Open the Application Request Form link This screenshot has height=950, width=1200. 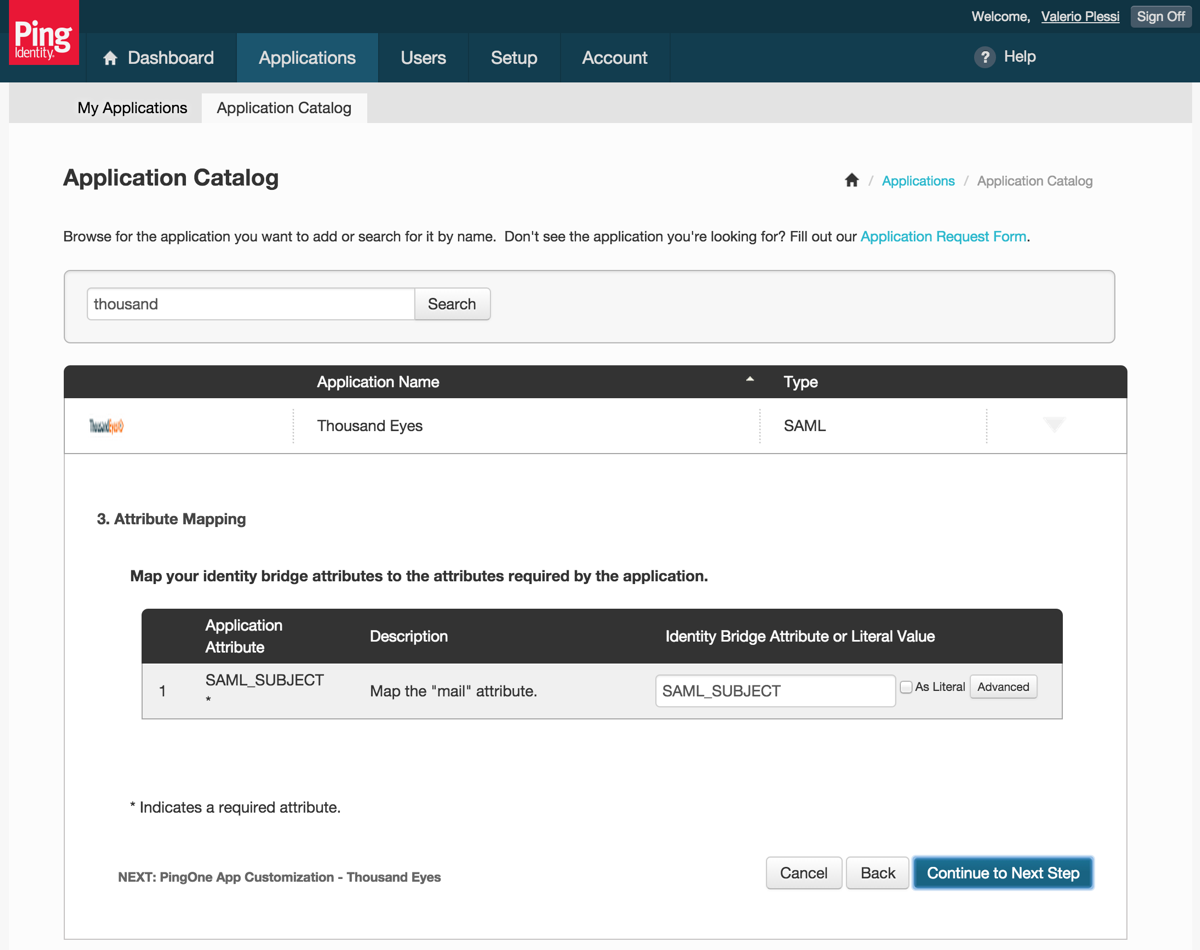pos(943,237)
